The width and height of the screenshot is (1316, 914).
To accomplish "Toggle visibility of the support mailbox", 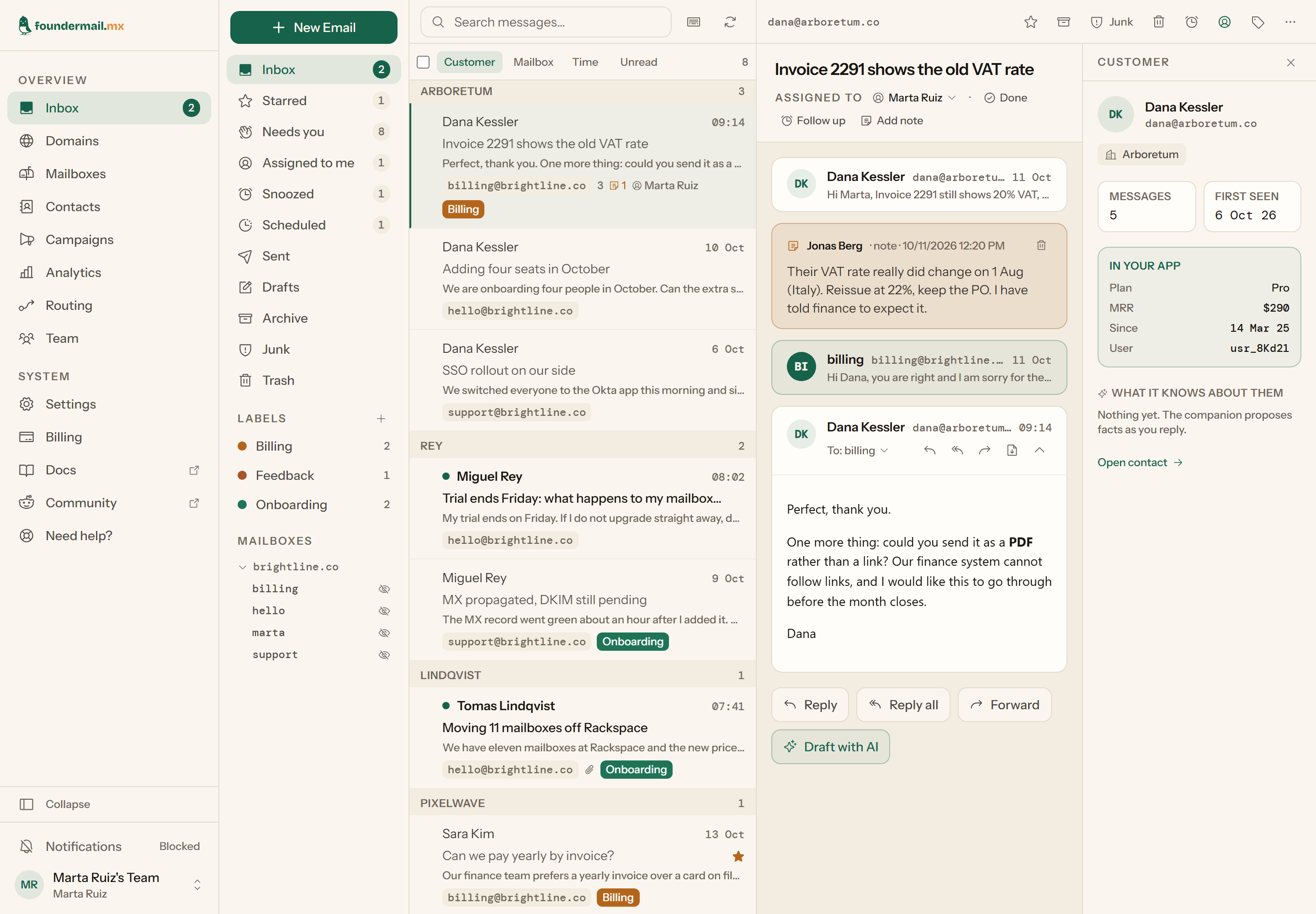I will pos(384,654).
